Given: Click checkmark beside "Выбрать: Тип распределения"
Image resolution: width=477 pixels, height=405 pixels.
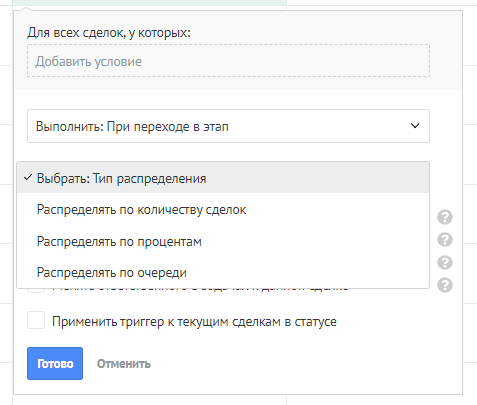Looking at the screenshot, I should click(28, 178).
